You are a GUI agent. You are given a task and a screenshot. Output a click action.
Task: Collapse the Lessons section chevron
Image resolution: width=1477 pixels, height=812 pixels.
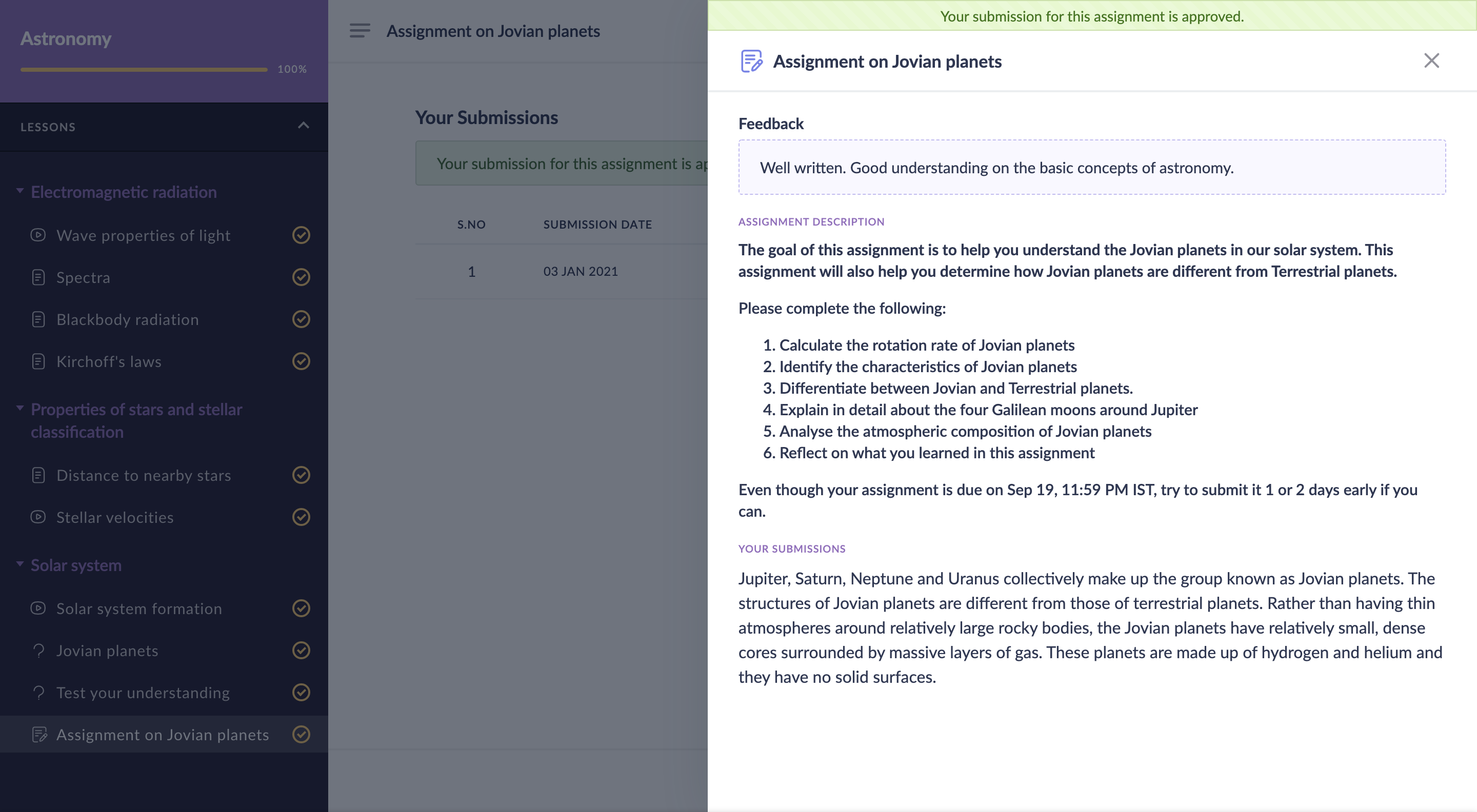point(303,126)
